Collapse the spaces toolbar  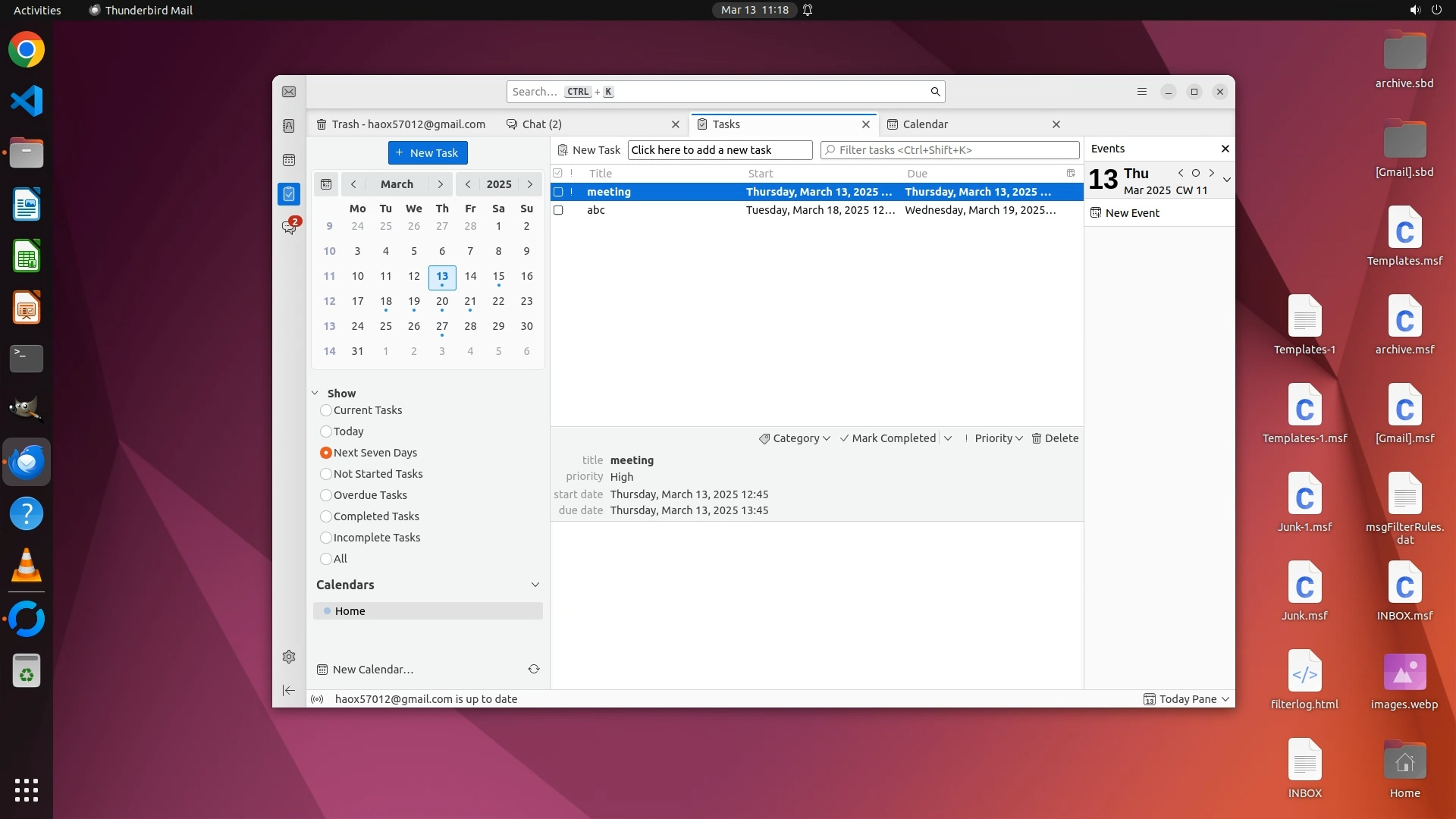pyautogui.click(x=289, y=690)
